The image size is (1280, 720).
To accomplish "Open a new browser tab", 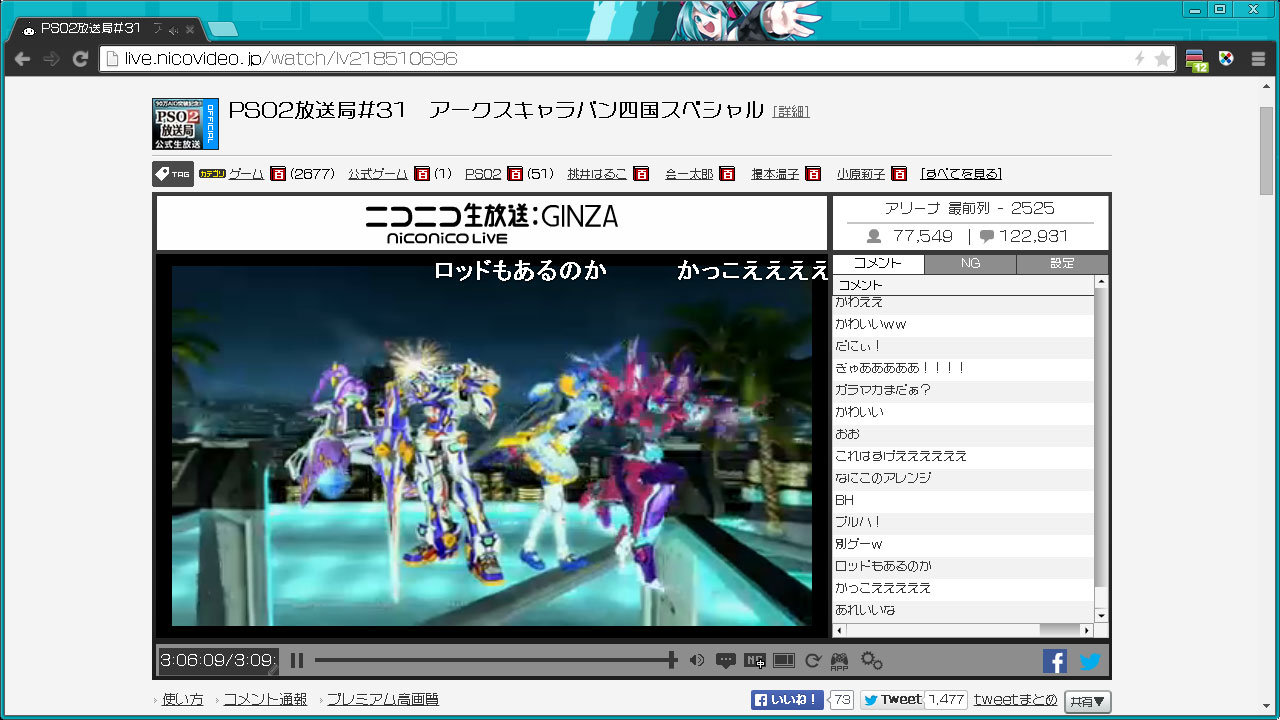I will (222, 28).
